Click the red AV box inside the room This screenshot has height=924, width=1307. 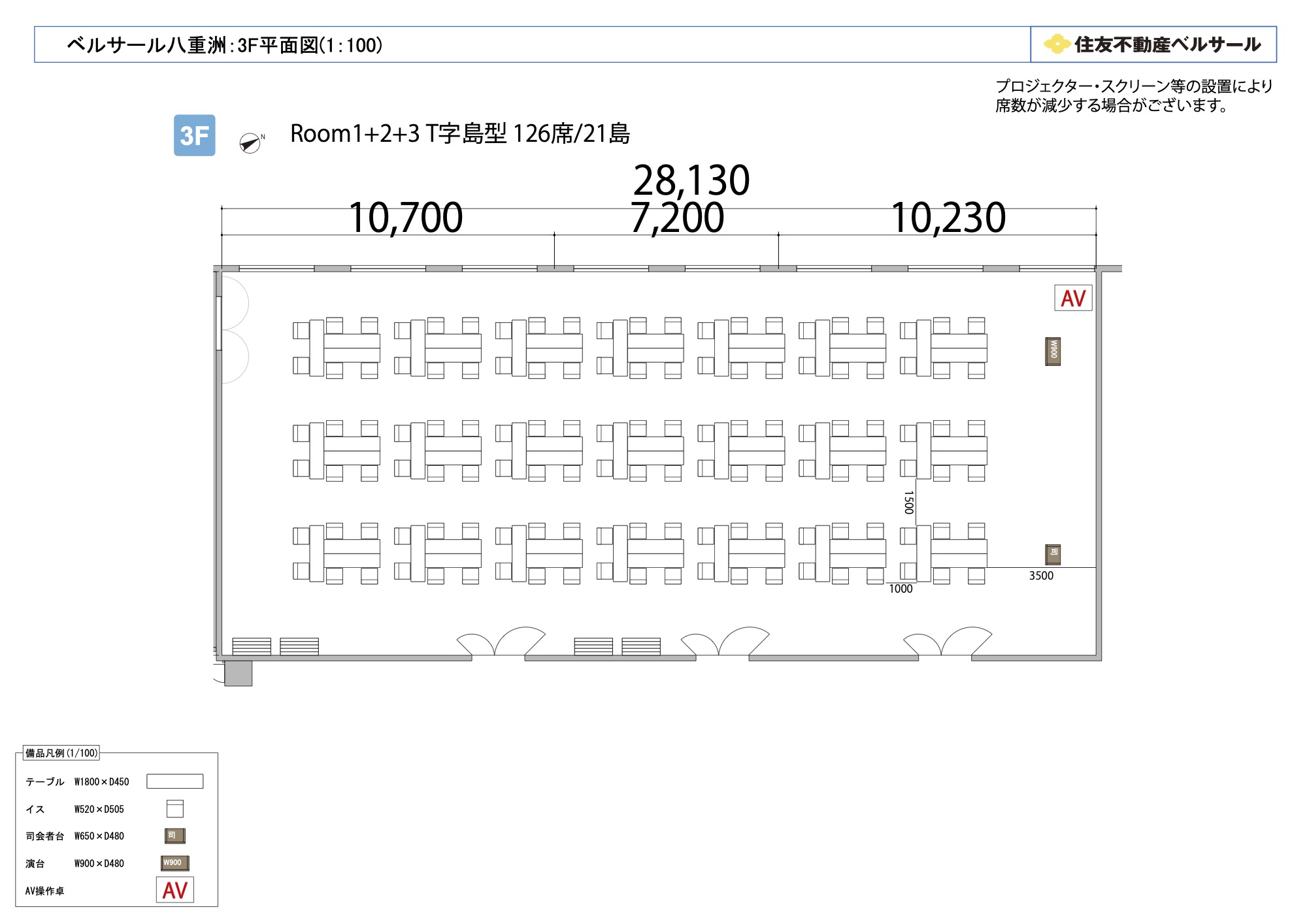(x=1073, y=298)
